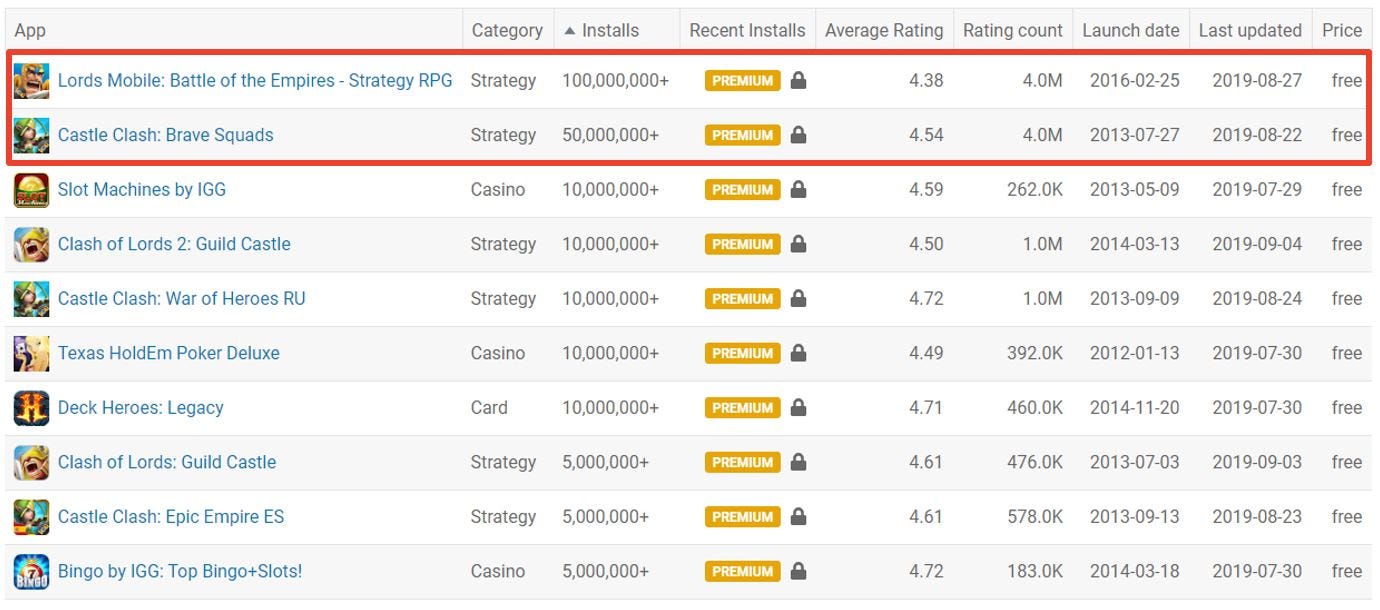
Task: Click the Lords Mobile app icon
Action: tap(31, 81)
